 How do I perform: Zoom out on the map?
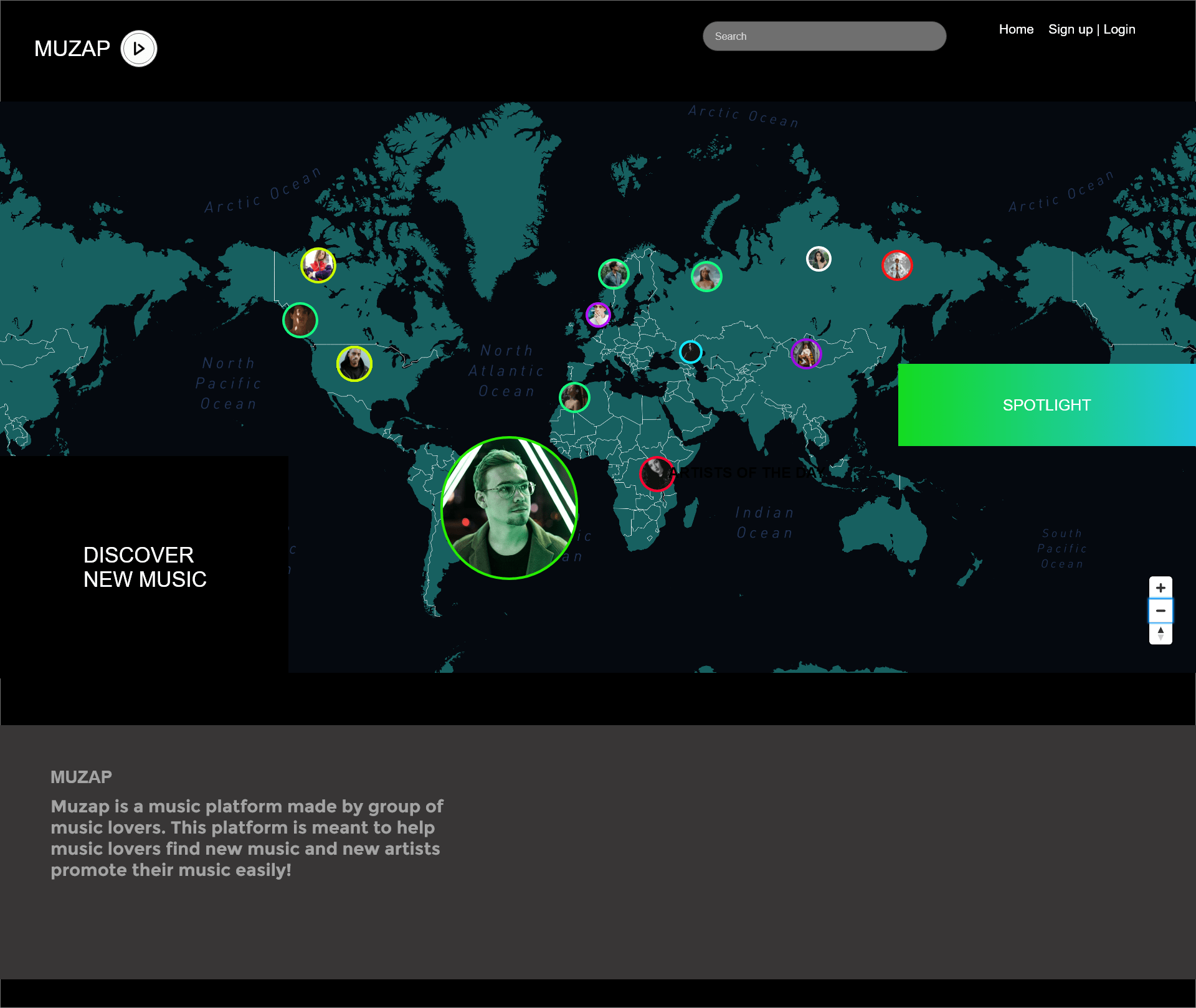point(1160,611)
